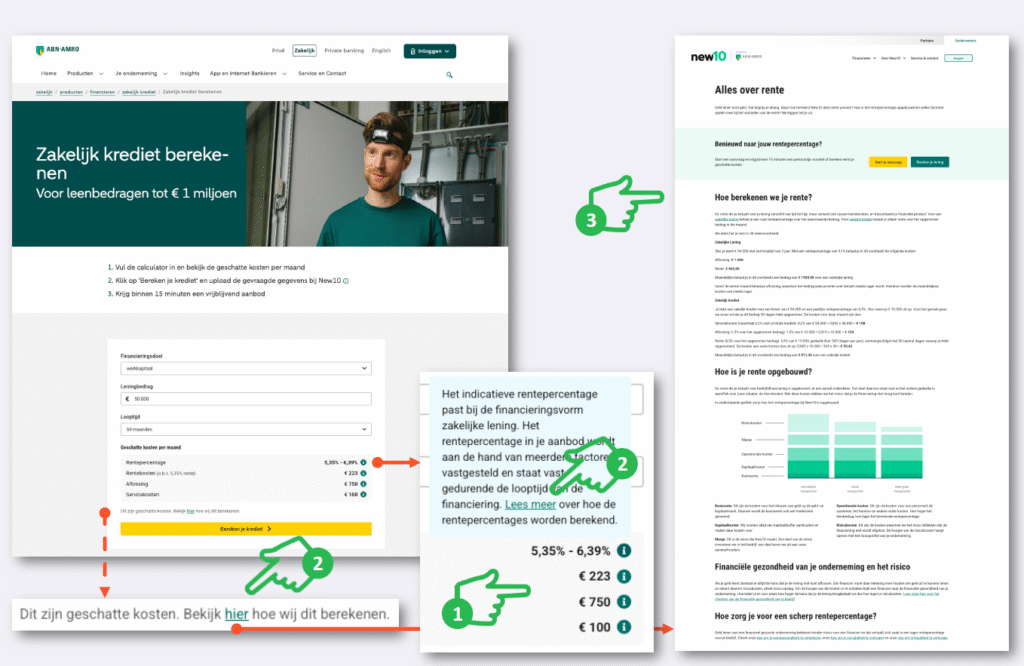Open the Looptijd dropdown

coord(245,428)
